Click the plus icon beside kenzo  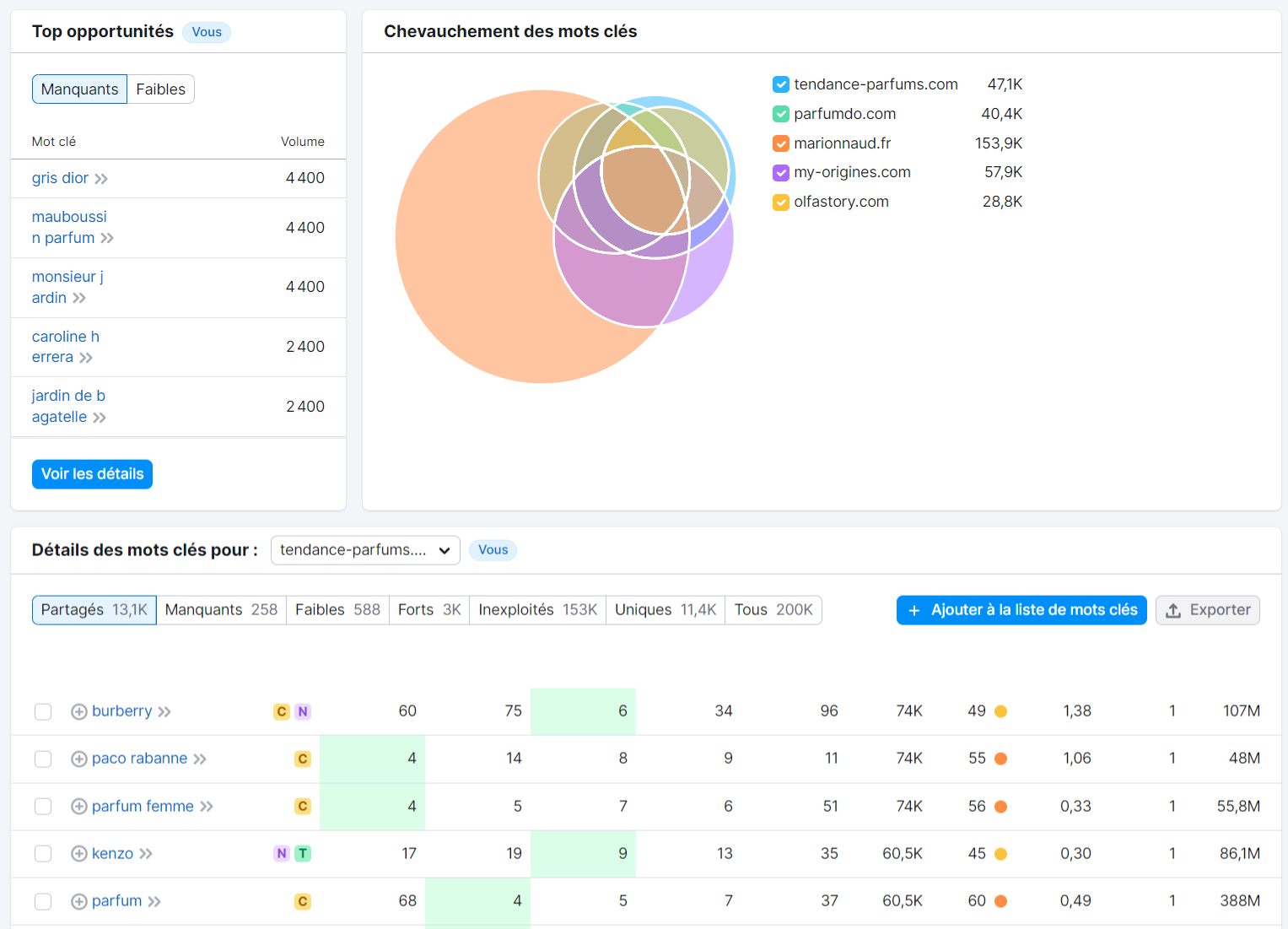point(78,854)
